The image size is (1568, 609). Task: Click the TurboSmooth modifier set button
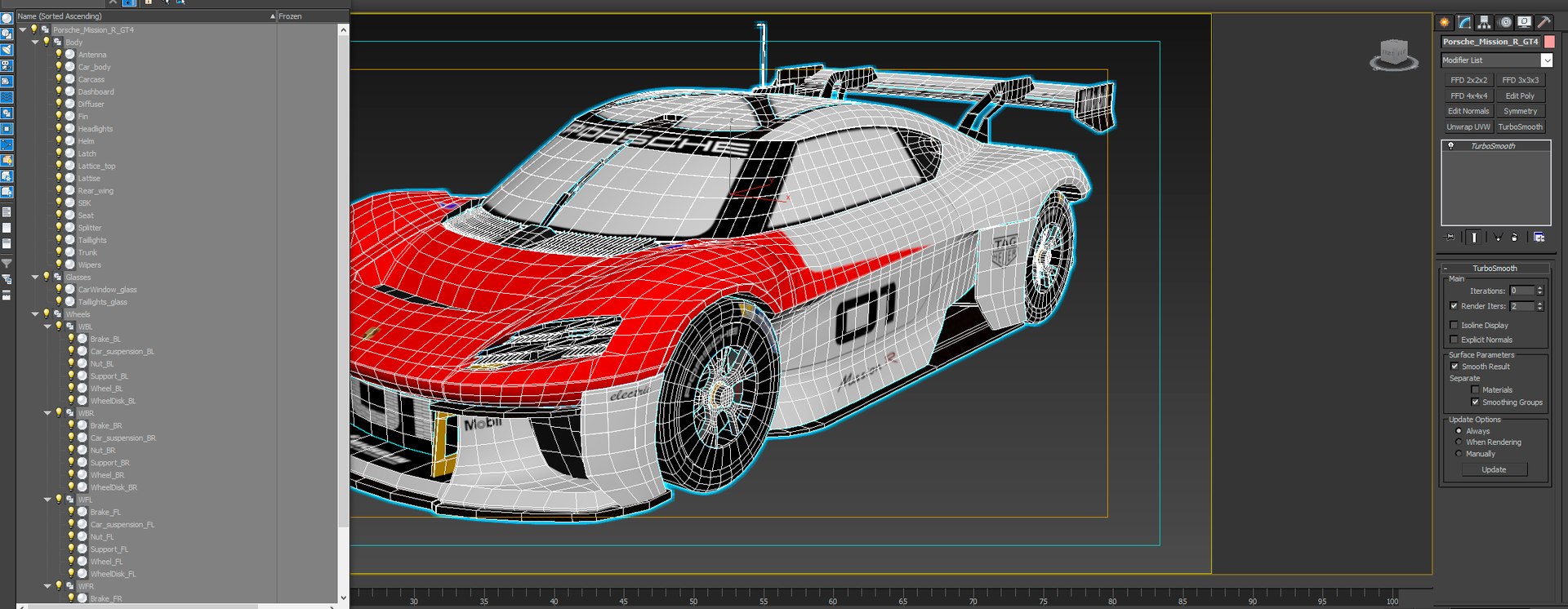(x=1521, y=127)
